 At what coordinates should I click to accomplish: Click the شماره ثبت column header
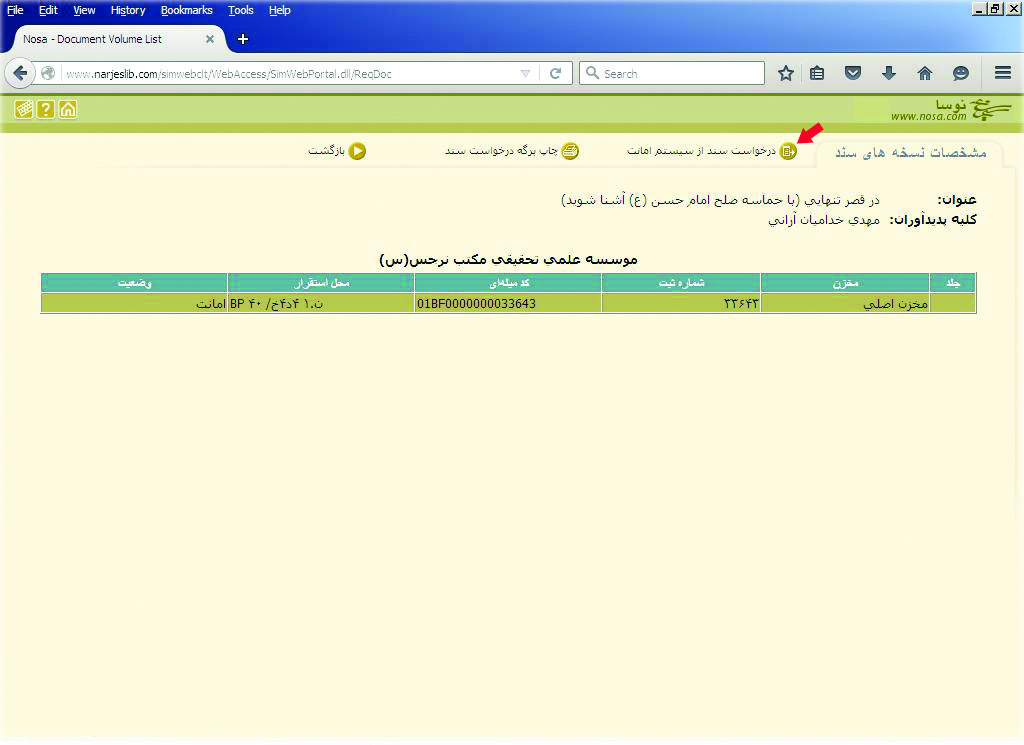681,283
